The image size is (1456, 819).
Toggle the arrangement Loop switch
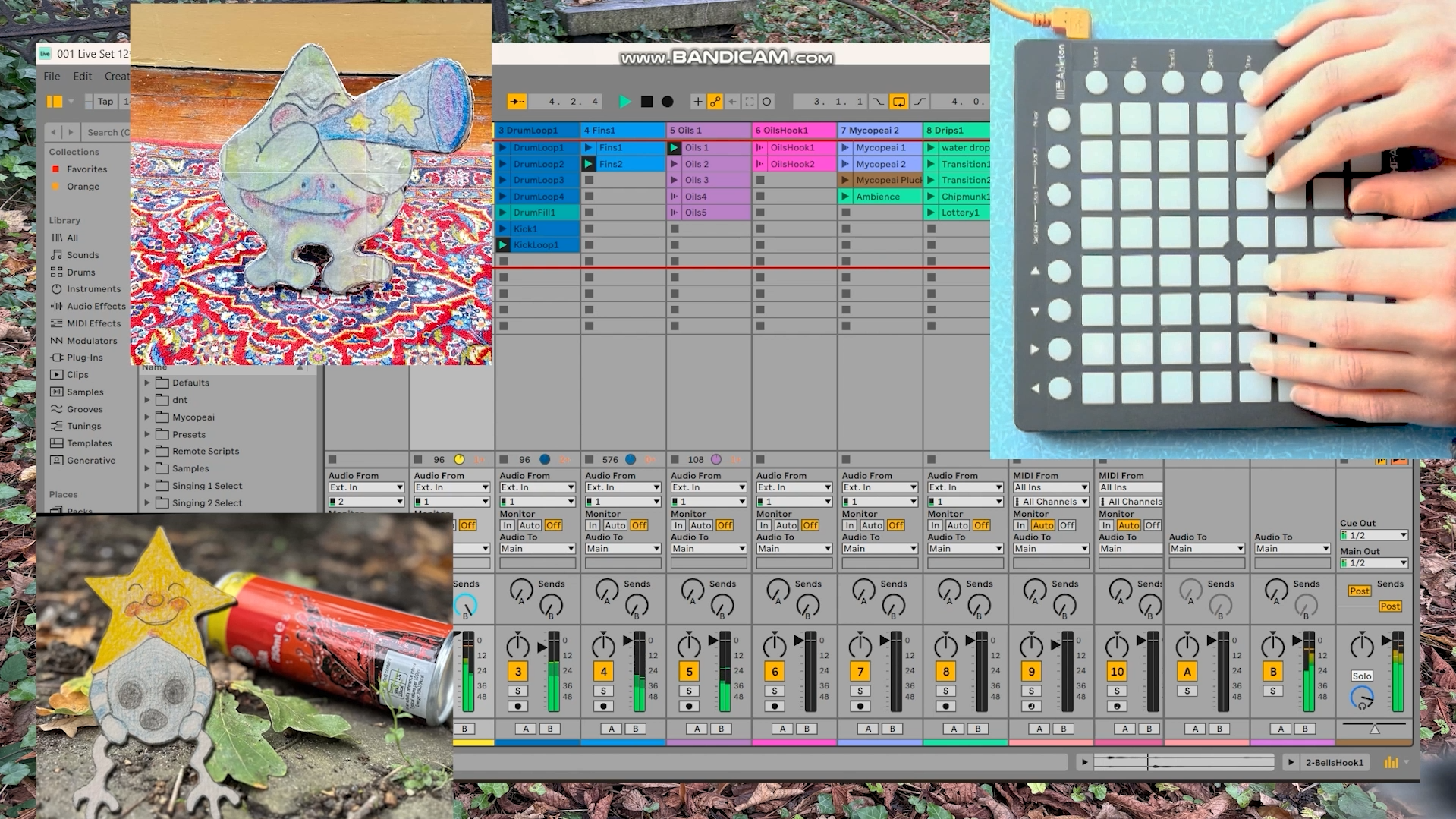(898, 102)
